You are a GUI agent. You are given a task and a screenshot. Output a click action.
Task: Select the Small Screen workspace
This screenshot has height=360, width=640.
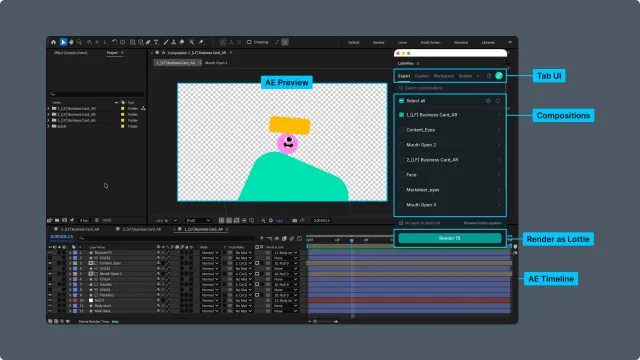tap(430, 42)
